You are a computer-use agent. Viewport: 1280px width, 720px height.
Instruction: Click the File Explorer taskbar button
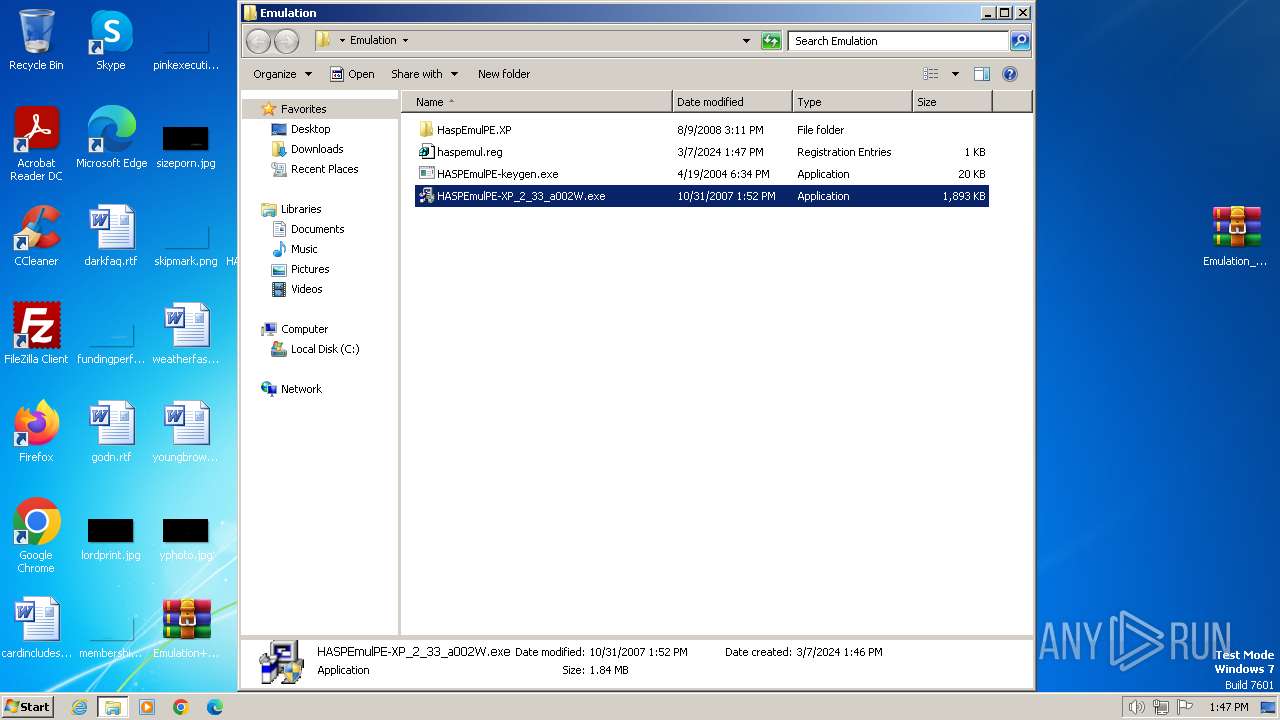tap(113, 707)
